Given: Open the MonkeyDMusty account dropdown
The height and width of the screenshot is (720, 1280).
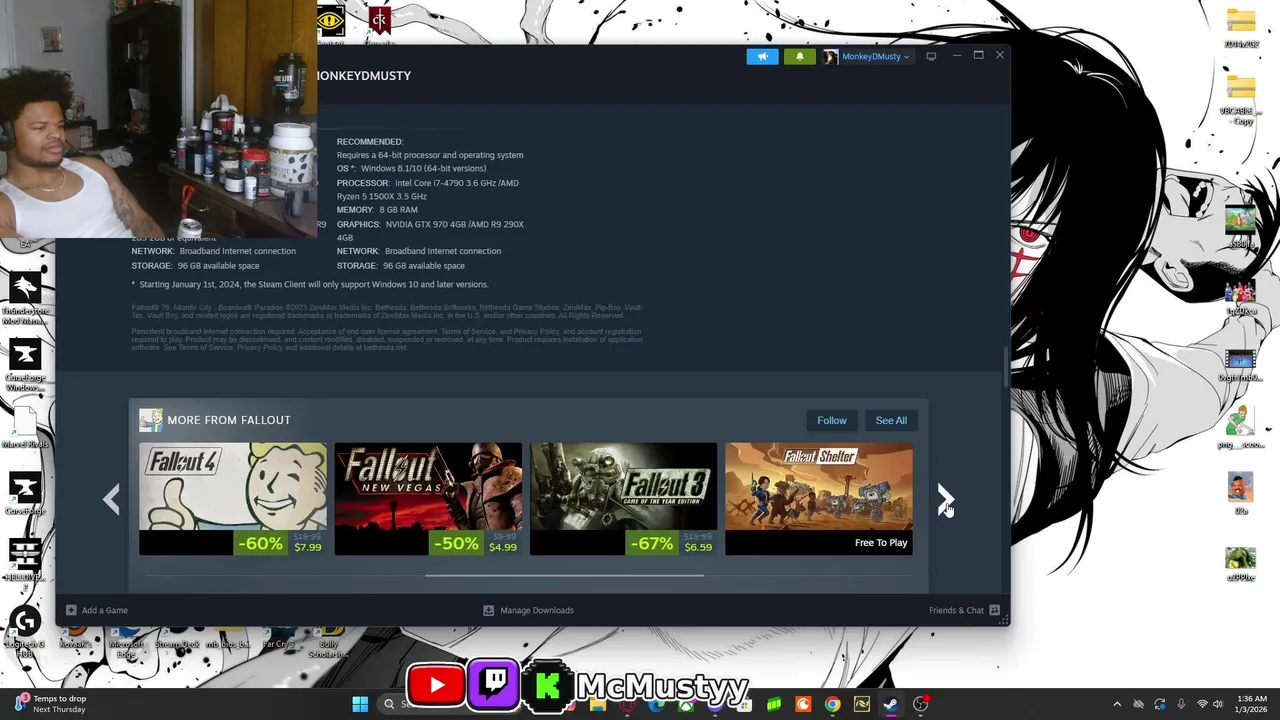Looking at the screenshot, I should tap(875, 56).
